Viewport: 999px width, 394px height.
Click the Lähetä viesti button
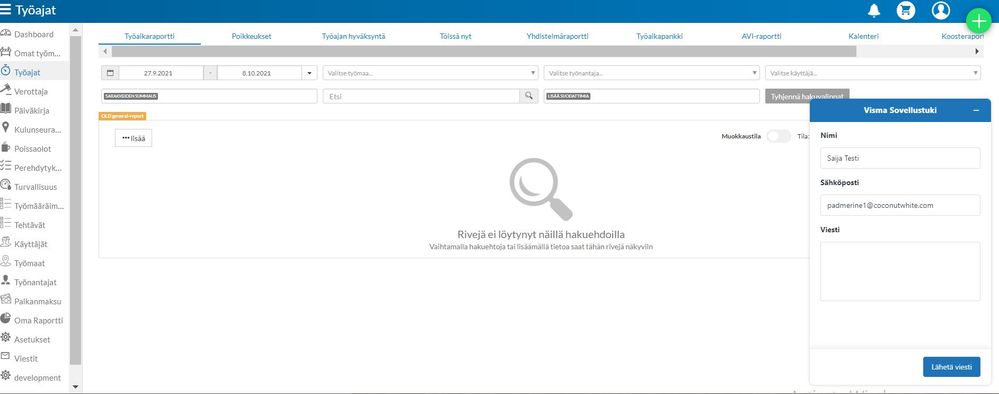[951, 367]
